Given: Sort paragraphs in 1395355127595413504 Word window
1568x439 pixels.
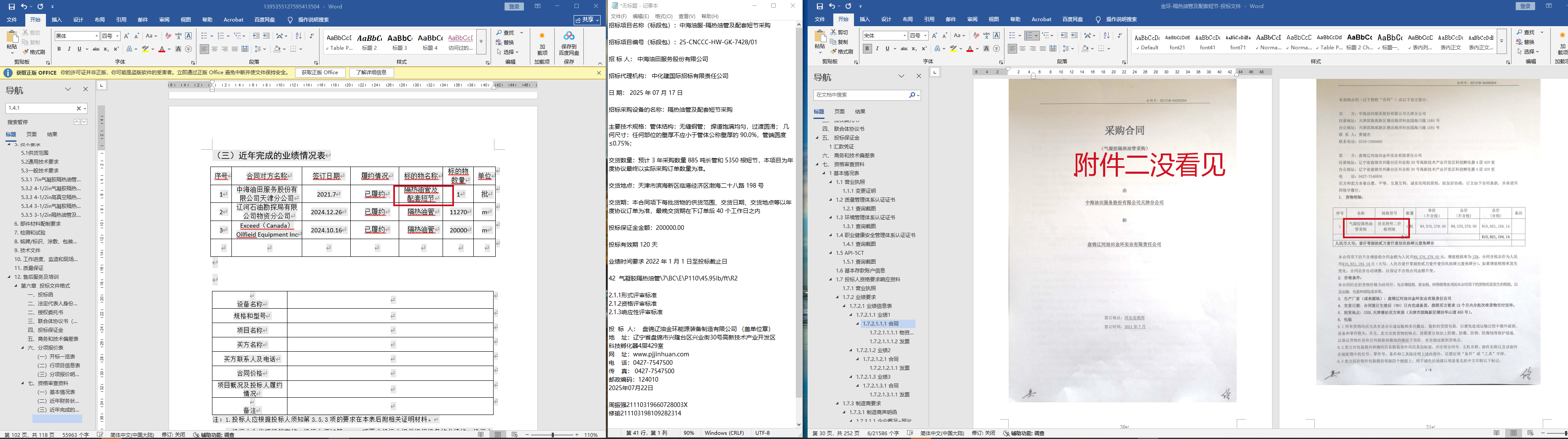Looking at the screenshot, I should [x=299, y=36].
